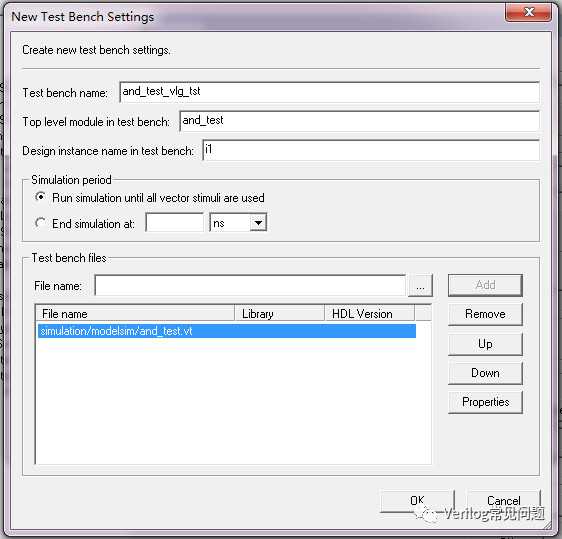Click the HDL Version column header
The width and height of the screenshot is (562, 539).
370,314
